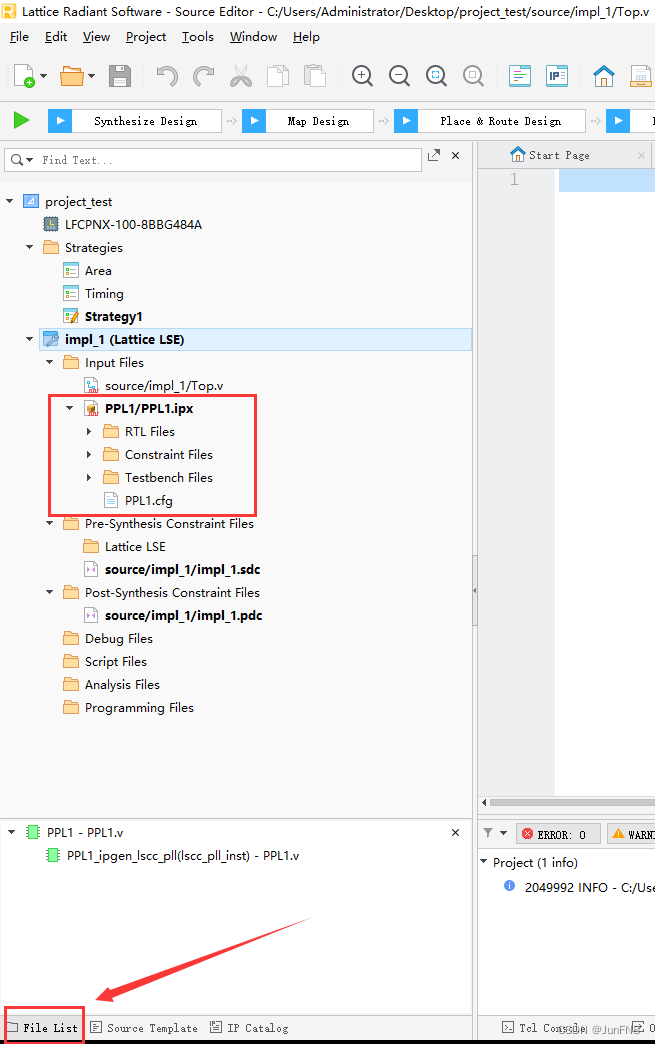Collapse the Input Files folder
The height and width of the screenshot is (1044, 655).
pos(49,362)
